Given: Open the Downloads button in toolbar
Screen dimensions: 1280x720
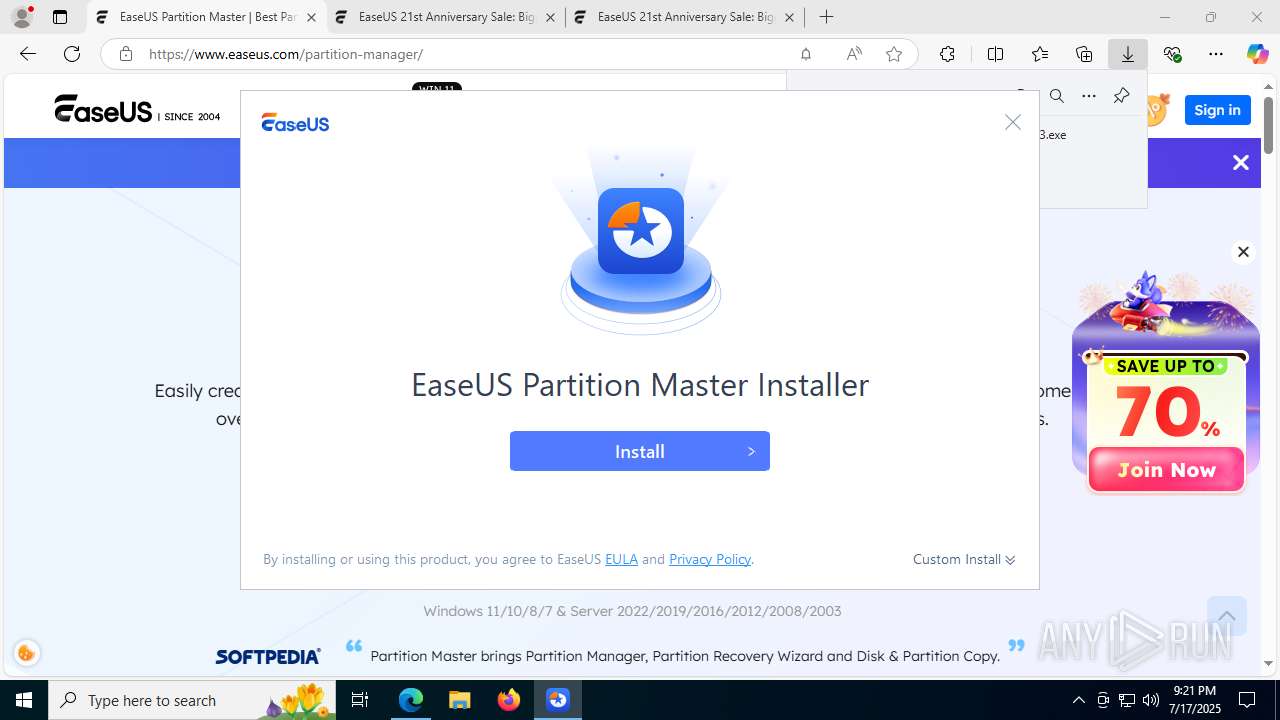Looking at the screenshot, I should click(x=1128, y=54).
